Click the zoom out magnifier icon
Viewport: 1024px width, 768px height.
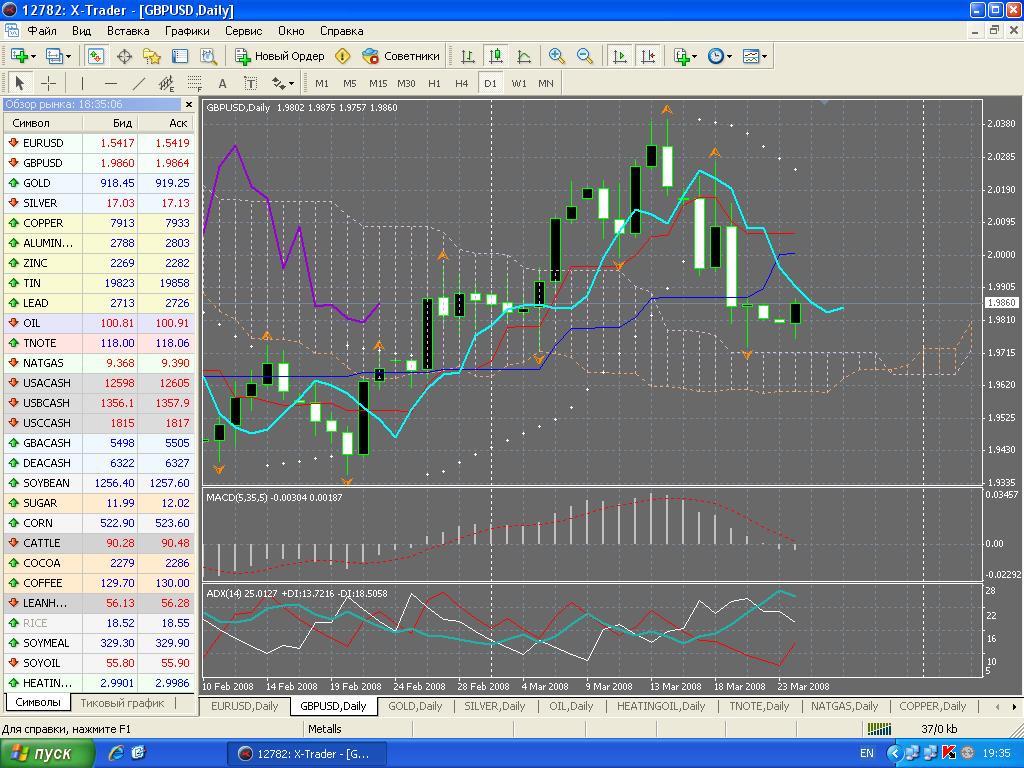(585, 56)
